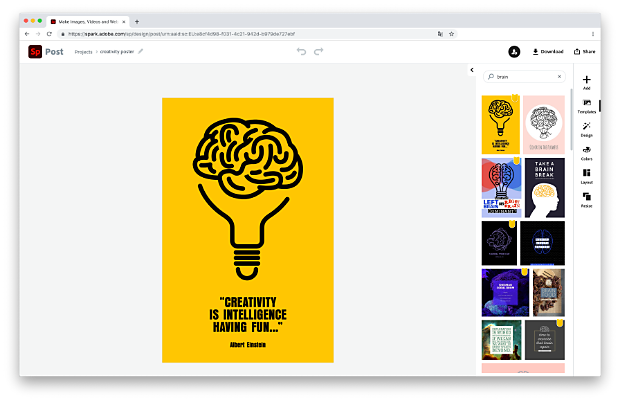The image size is (620, 402).
Task: Select the pink circle brain template
Action: [544, 125]
